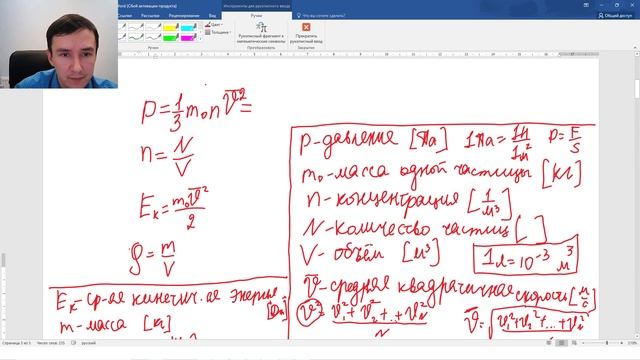
Task: Switch to the Рассылки ribbon tab
Action: 150,16
